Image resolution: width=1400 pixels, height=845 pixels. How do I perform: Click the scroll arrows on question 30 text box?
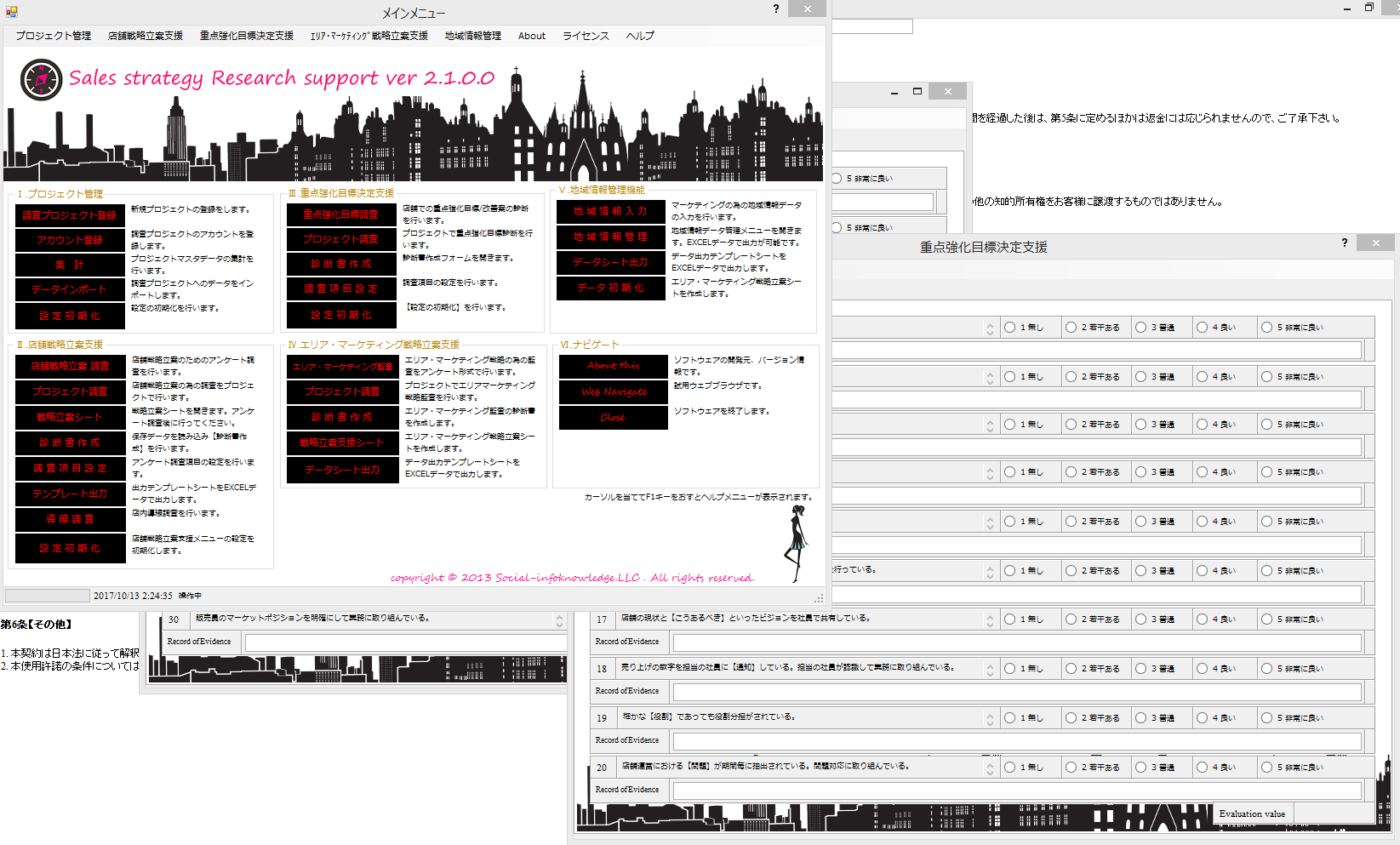click(x=559, y=620)
